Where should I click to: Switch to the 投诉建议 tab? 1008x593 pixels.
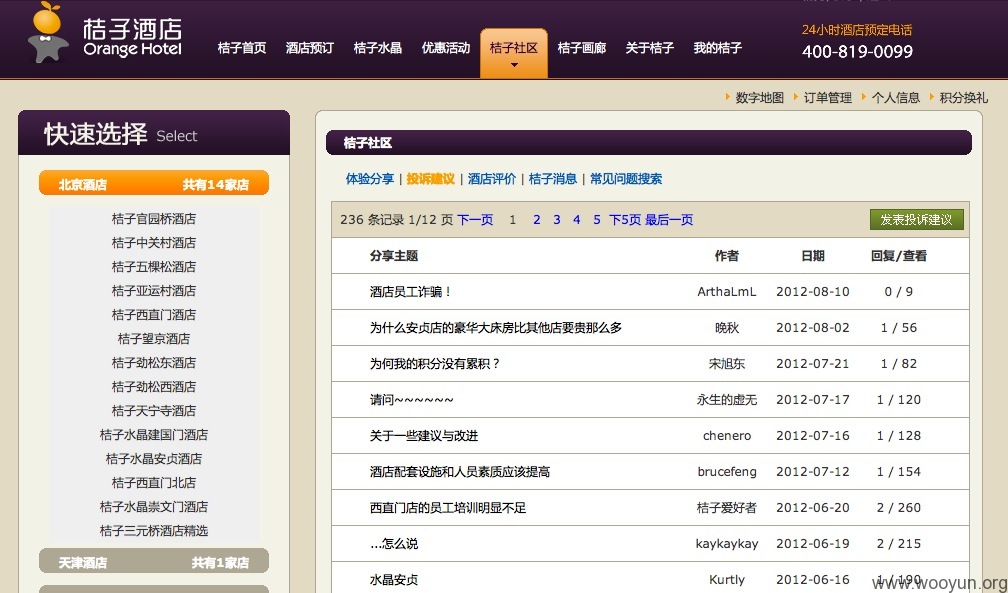[431, 179]
